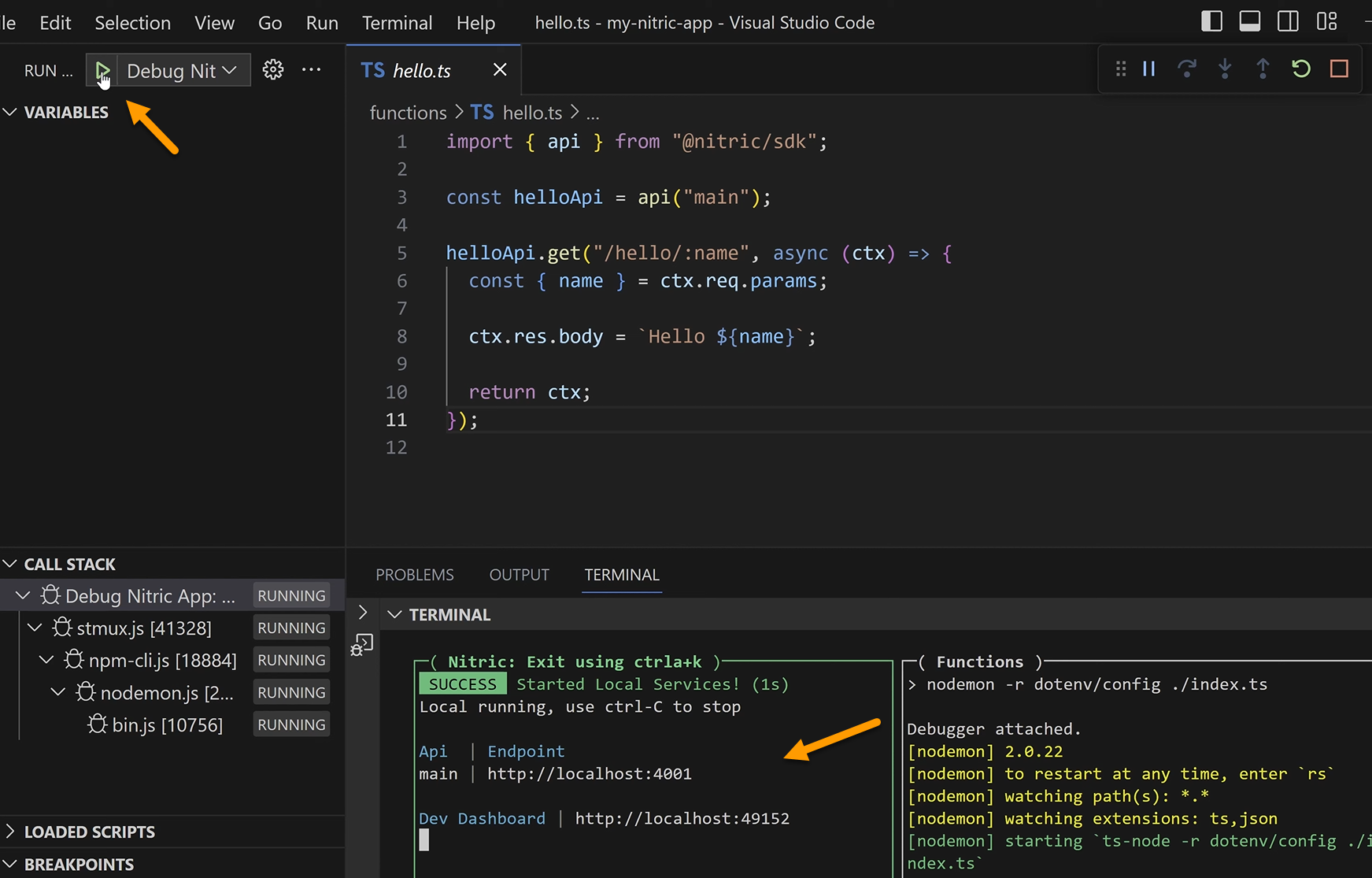Toggle the bottom panel visibility

[x=1249, y=20]
